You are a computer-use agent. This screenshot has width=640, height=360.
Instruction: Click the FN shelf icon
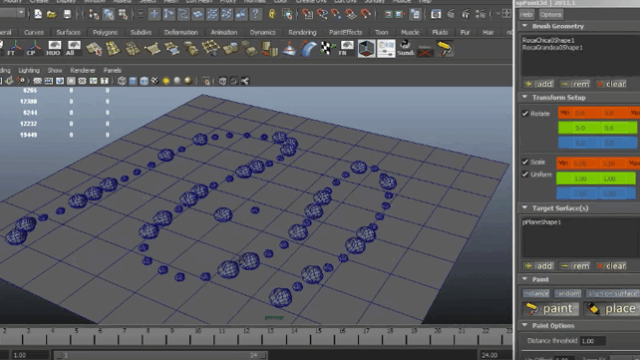click(x=346, y=48)
